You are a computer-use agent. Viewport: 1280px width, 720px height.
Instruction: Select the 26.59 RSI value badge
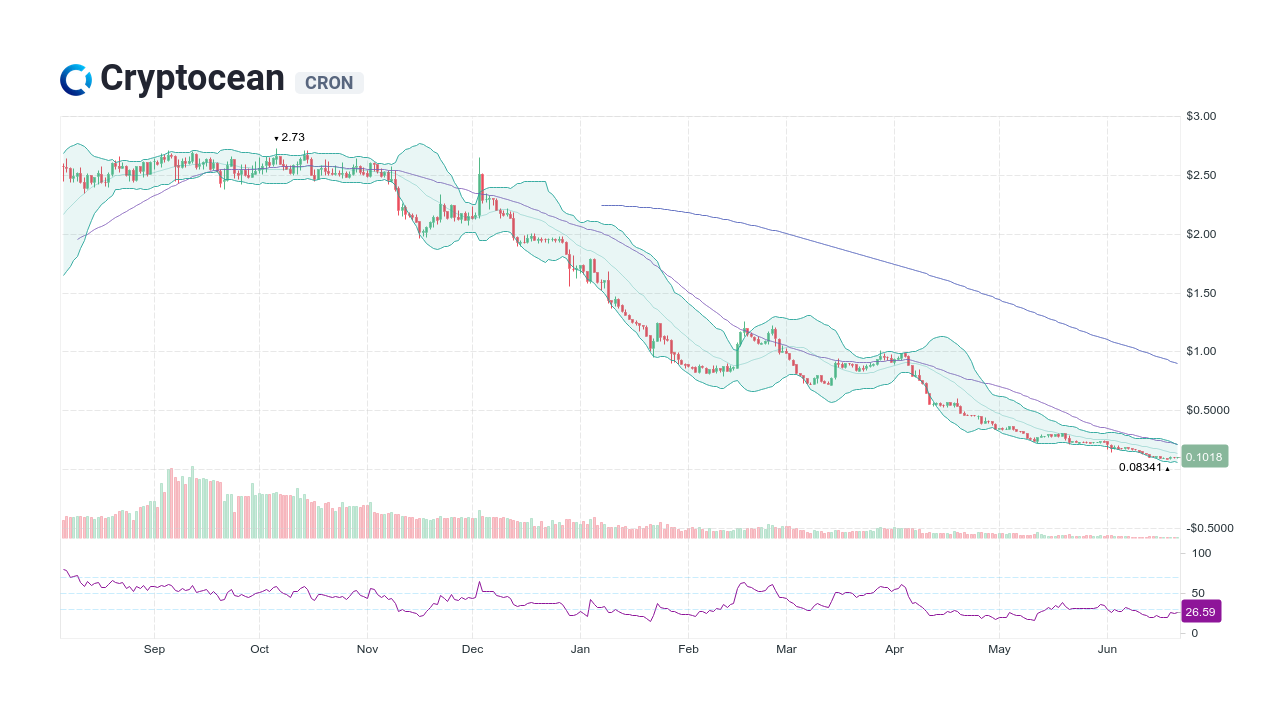tap(1199, 611)
